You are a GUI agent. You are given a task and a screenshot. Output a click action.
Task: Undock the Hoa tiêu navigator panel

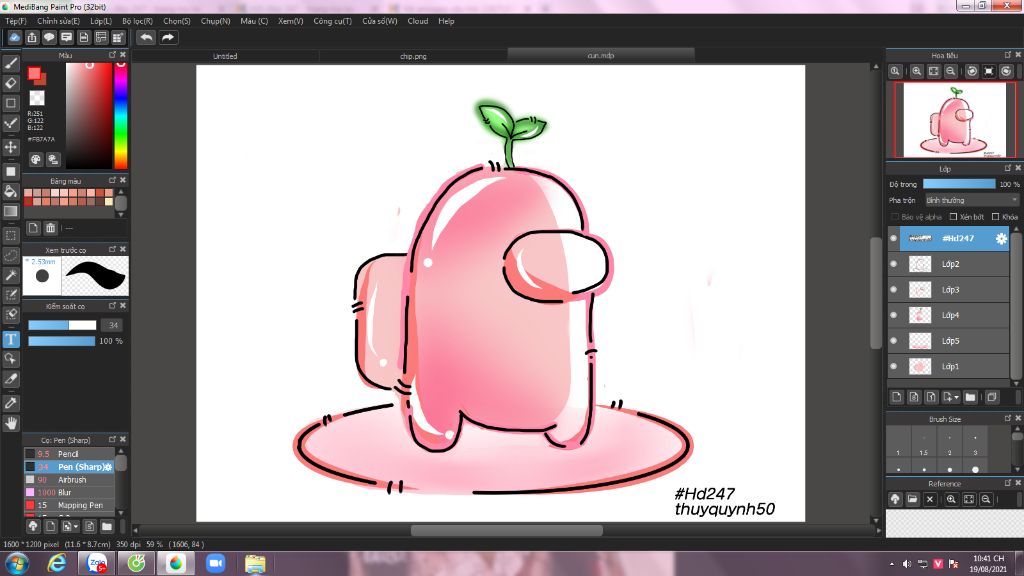coord(1008,55)
